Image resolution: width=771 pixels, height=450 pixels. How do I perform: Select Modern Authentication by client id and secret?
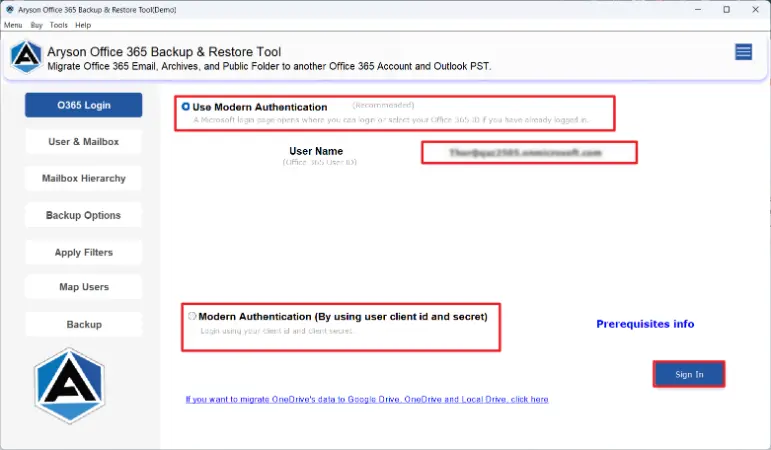pos(192,316)
